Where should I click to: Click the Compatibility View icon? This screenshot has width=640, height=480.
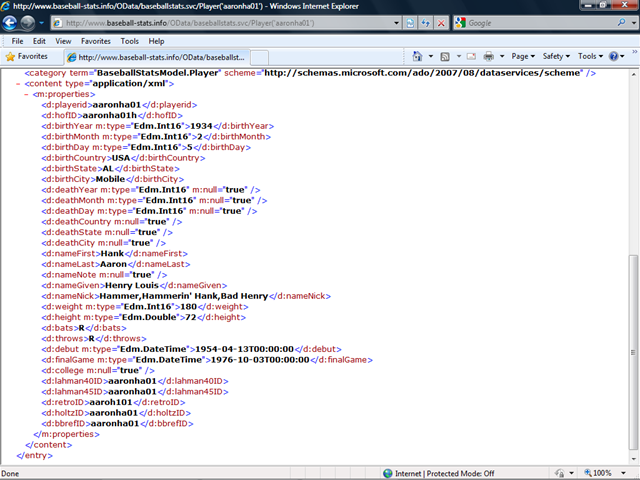pos(410,23)
